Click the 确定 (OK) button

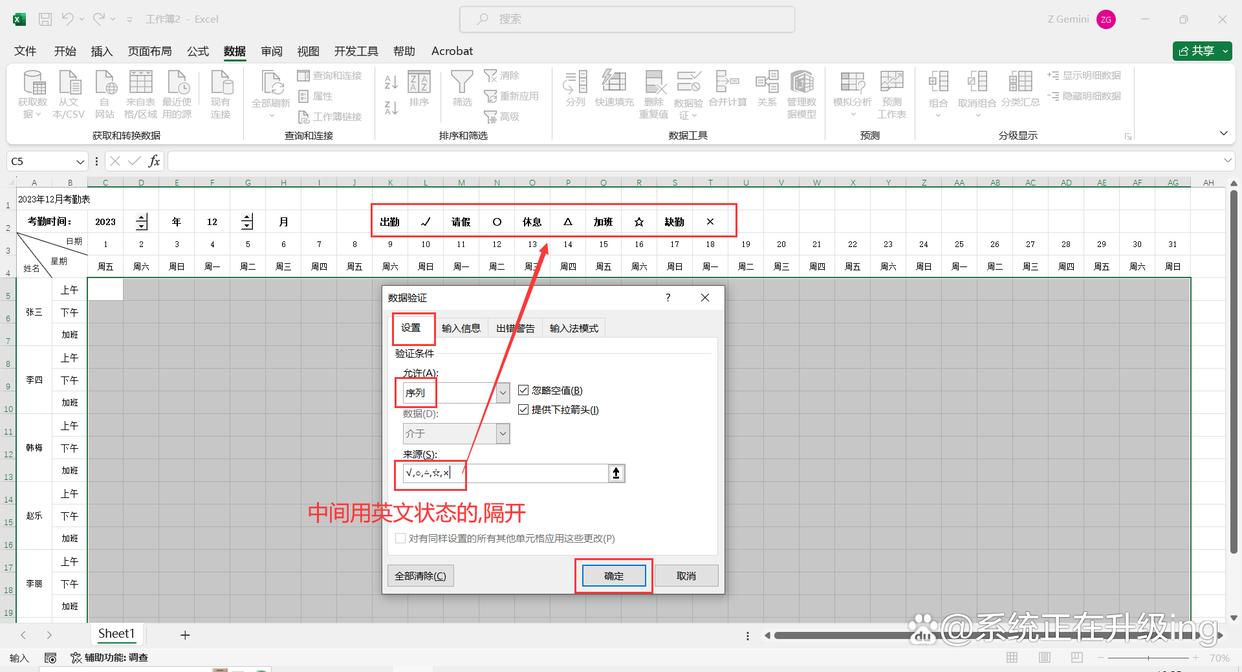coord(614,576)
